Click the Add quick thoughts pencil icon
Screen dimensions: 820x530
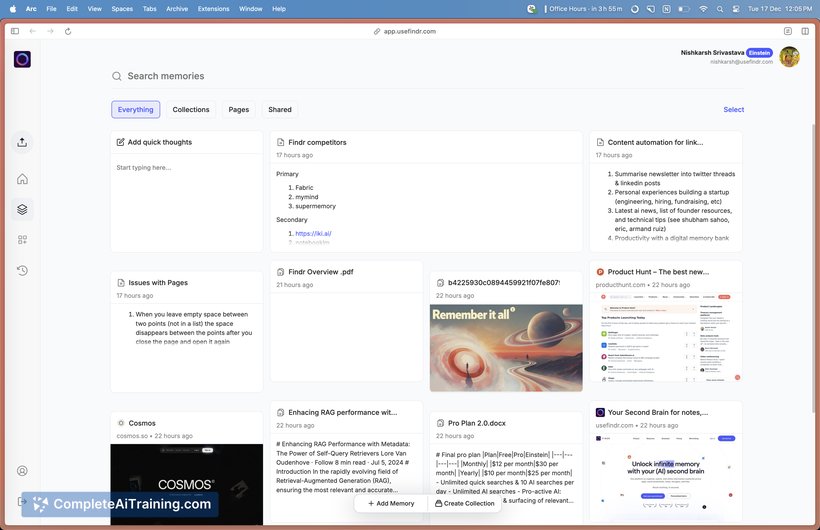click(120, 142)
